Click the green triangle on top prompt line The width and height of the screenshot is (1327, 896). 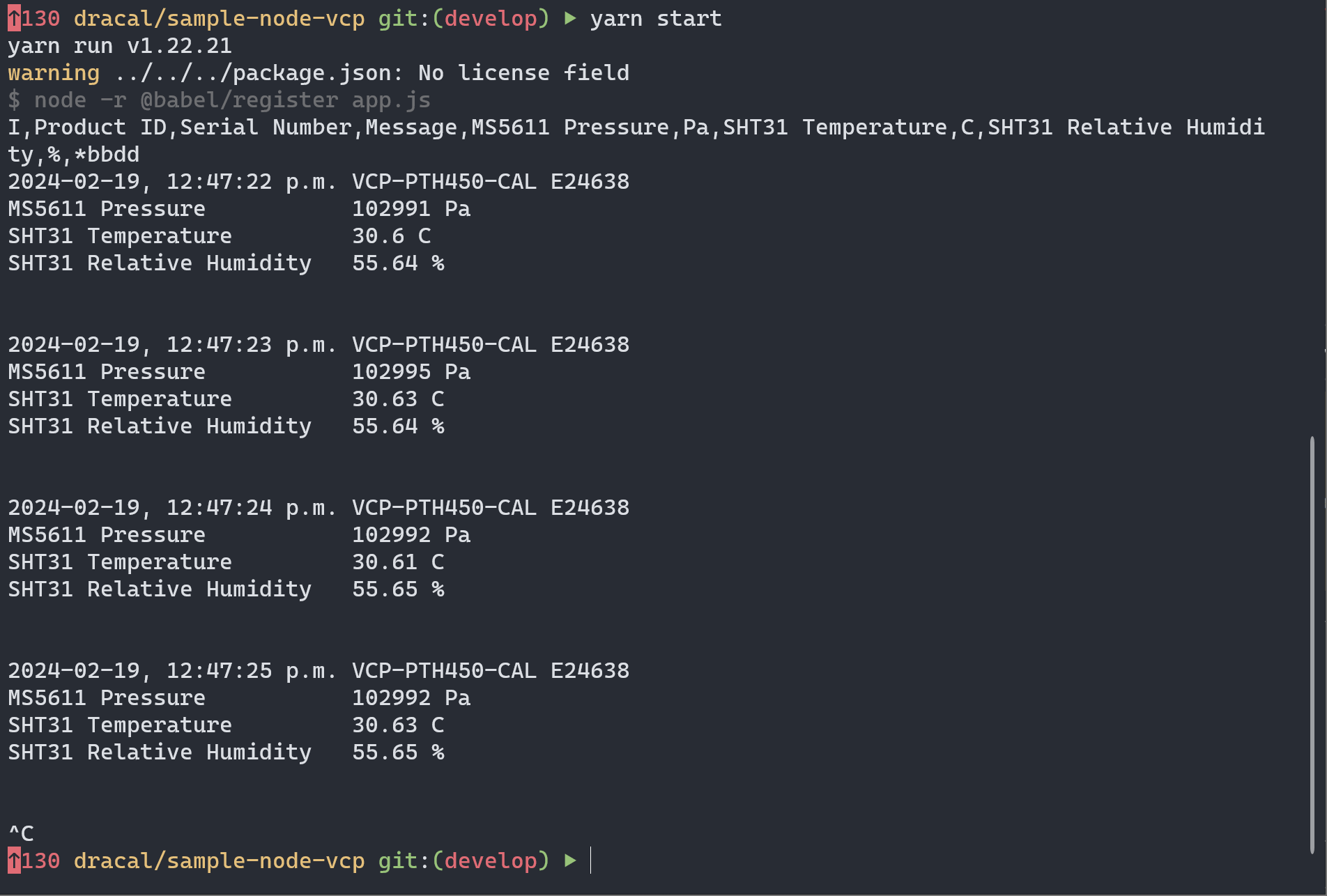(570, 19)
